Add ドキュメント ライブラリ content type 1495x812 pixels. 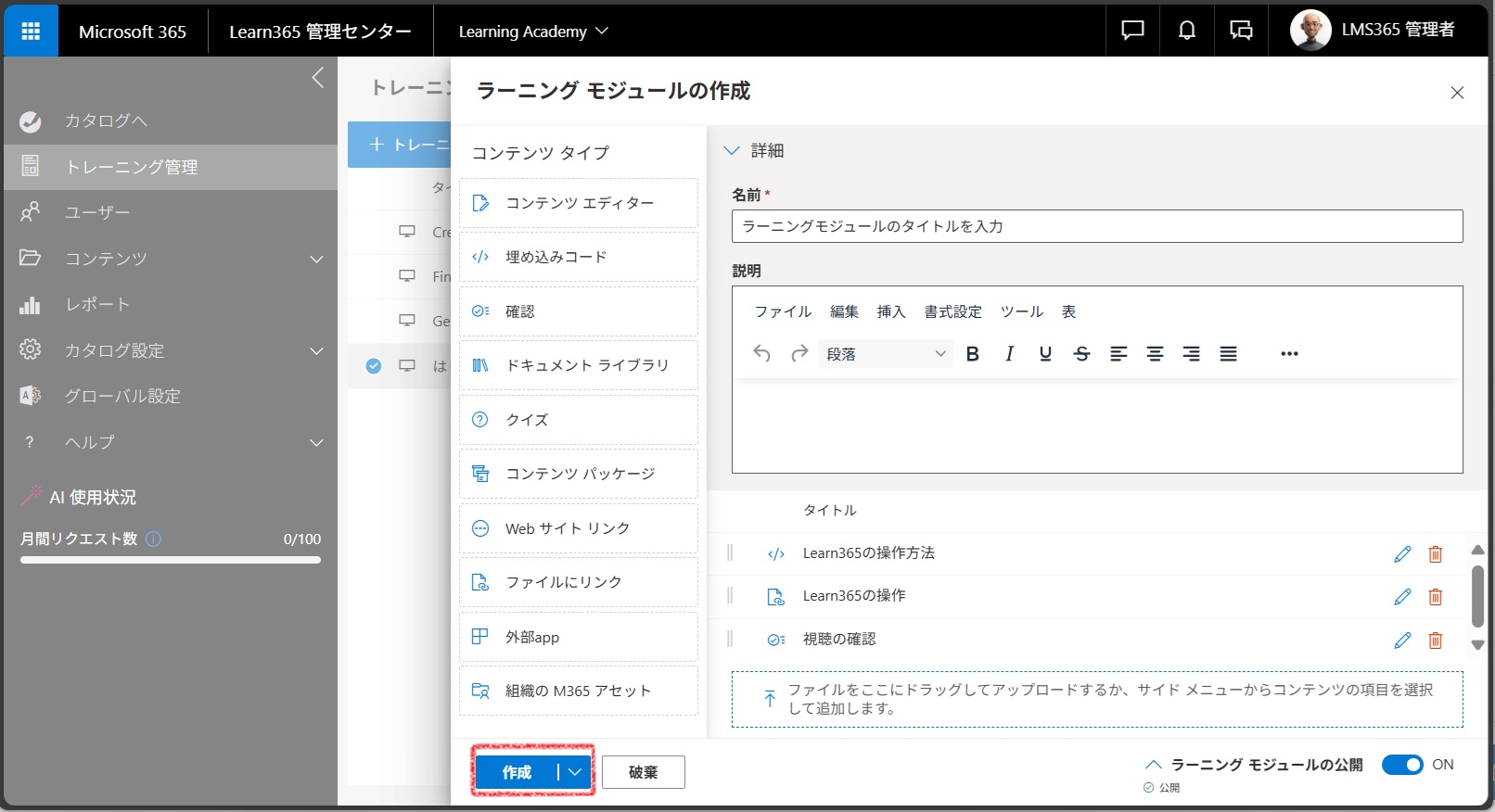[x=579, y=365]
